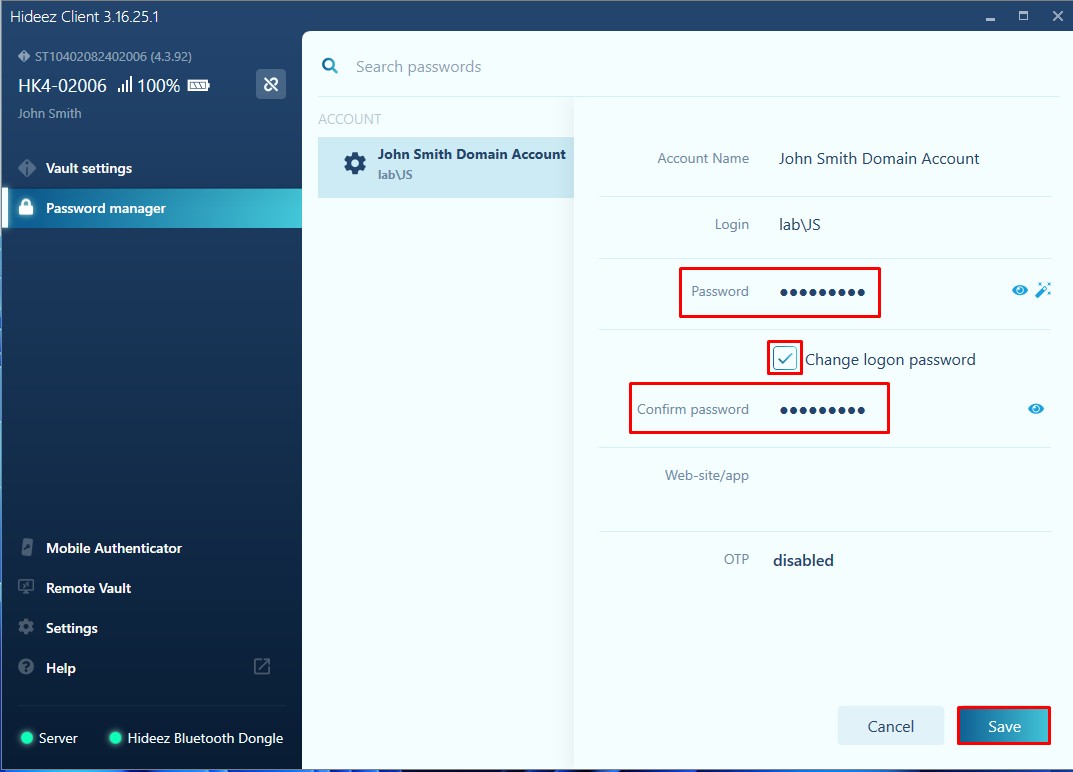Open the Vault settings menu item

pos(88,168)
